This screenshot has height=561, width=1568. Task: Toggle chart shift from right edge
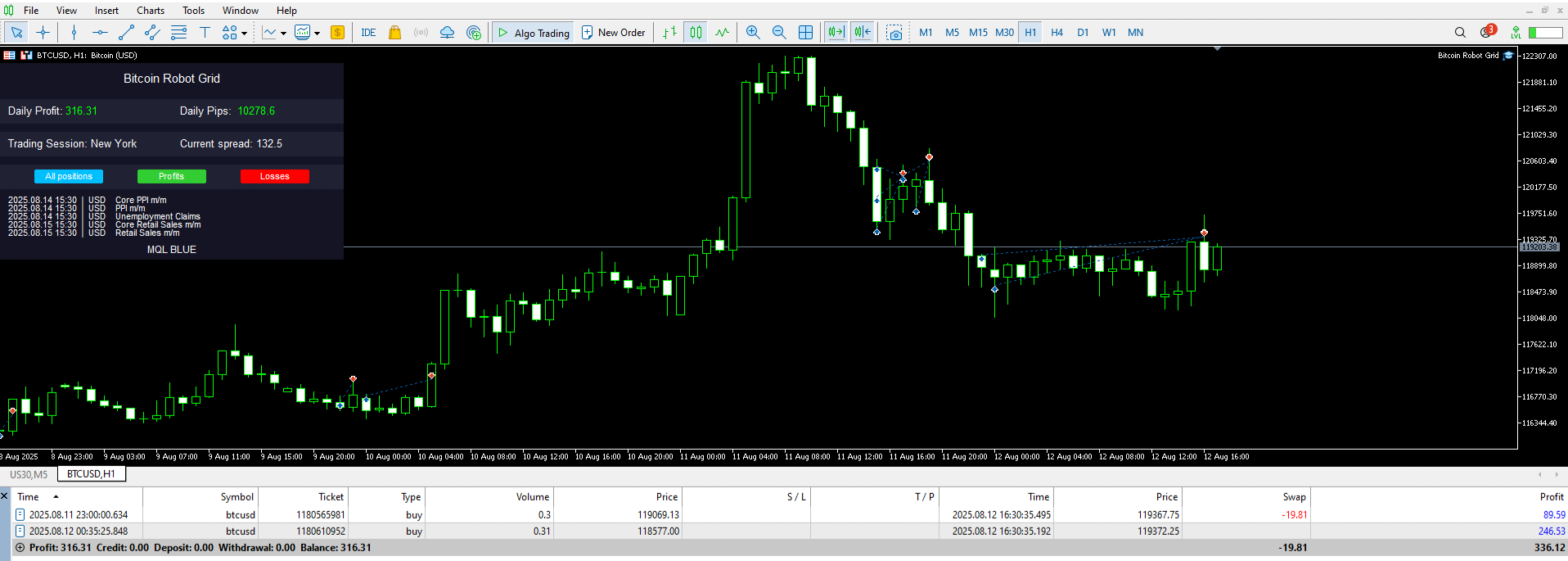tap(863, 33)
